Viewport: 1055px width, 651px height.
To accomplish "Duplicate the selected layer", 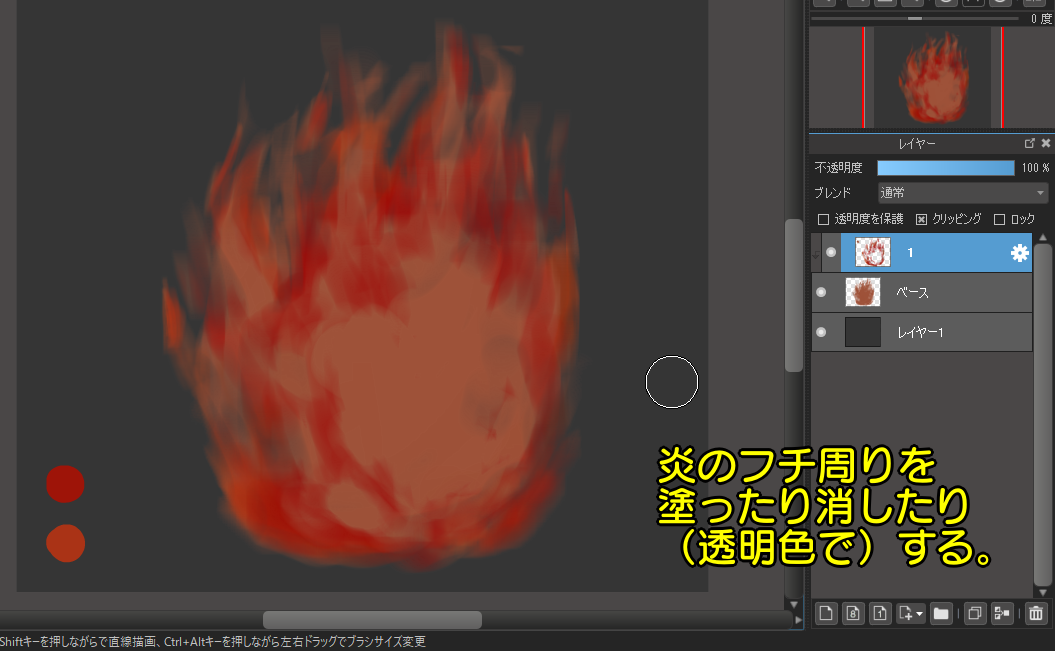I will (x=976, y=613).
